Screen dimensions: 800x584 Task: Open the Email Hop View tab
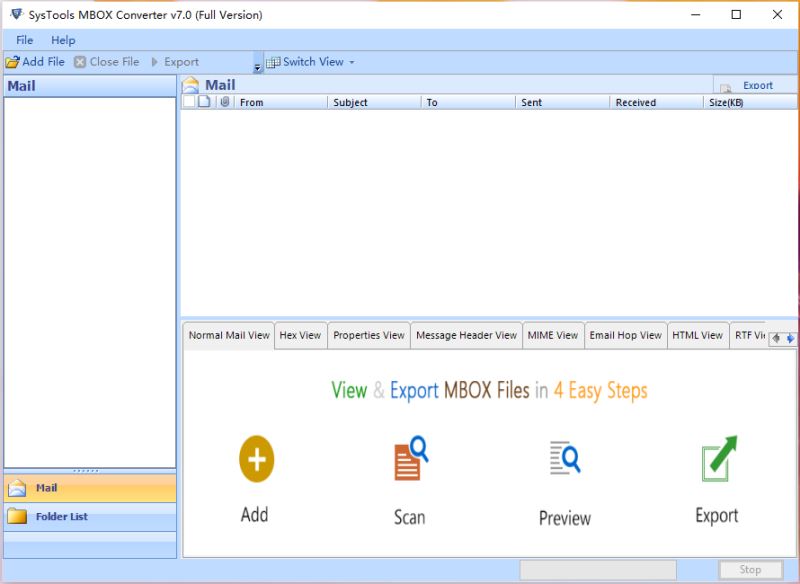coord(626,336)
